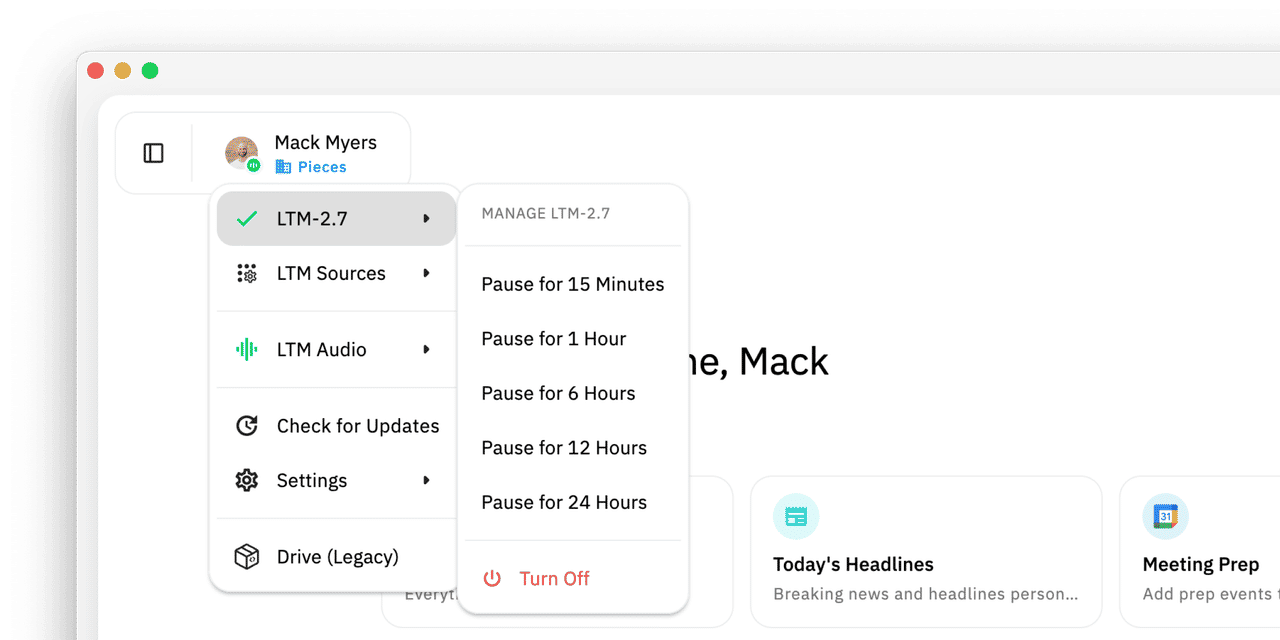Choose Pause for 6 Hours
The height and width of the screenshot is (640, 1280).
tap(573, 394)
